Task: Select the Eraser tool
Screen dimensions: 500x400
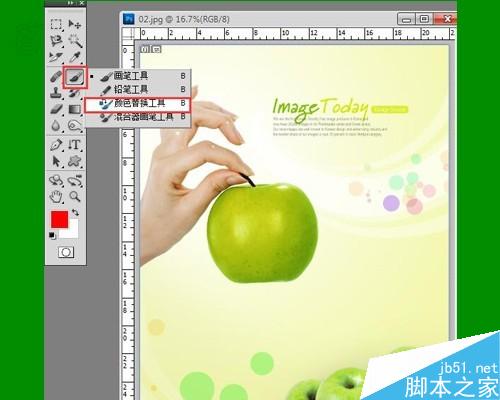Action: 56,109
